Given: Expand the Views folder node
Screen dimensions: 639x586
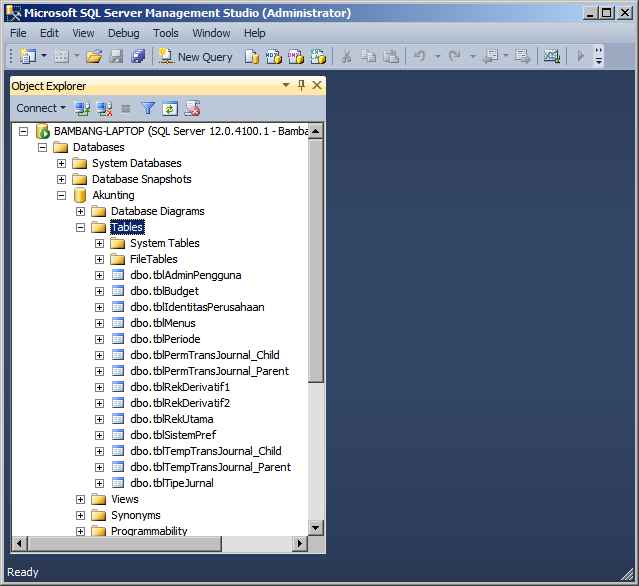Looking at the screenshot, I should (x=80, y=499).
